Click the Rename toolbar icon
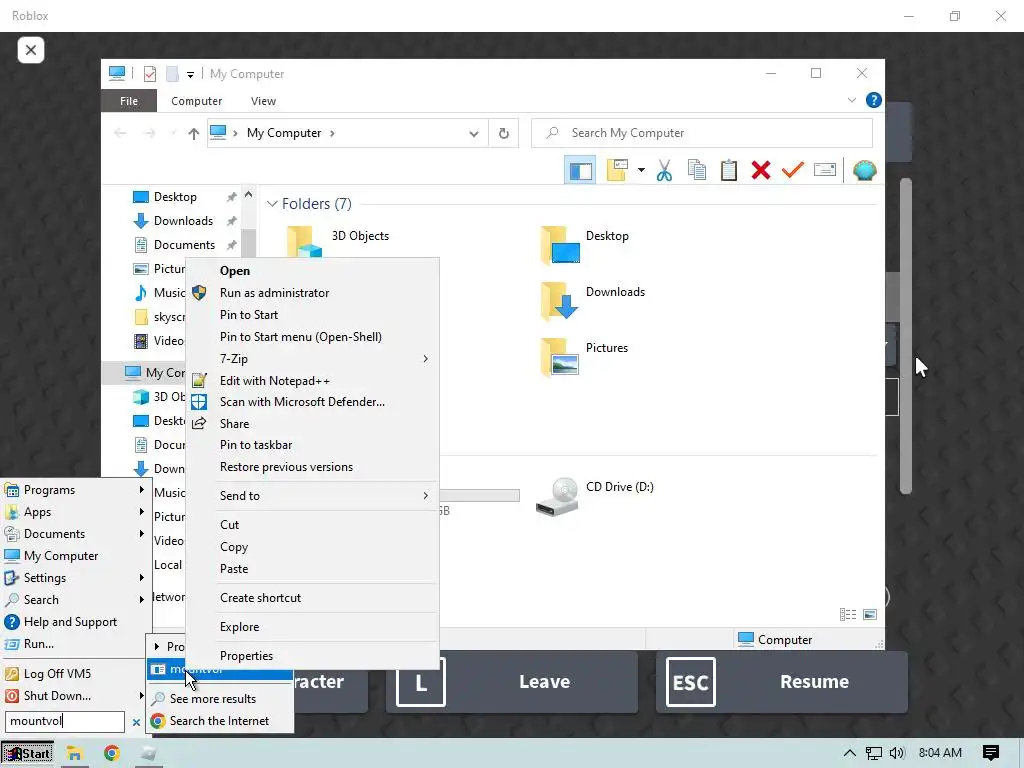This screenshot has width=1024, height=768. coord(825,170)
